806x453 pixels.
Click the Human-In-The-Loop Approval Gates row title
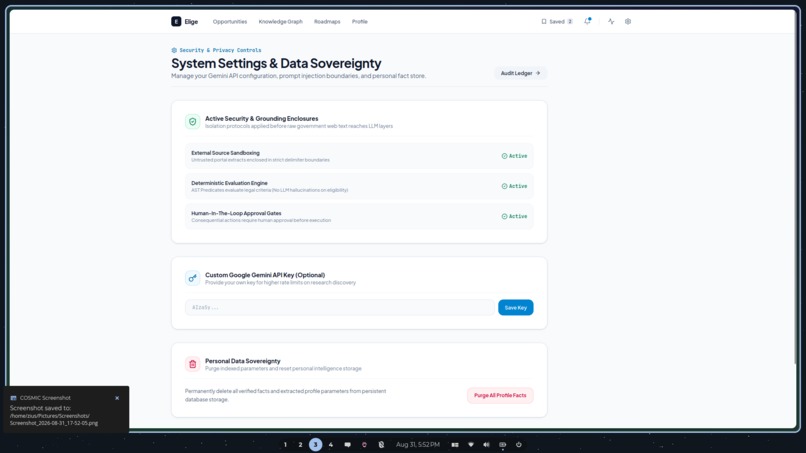236,213
